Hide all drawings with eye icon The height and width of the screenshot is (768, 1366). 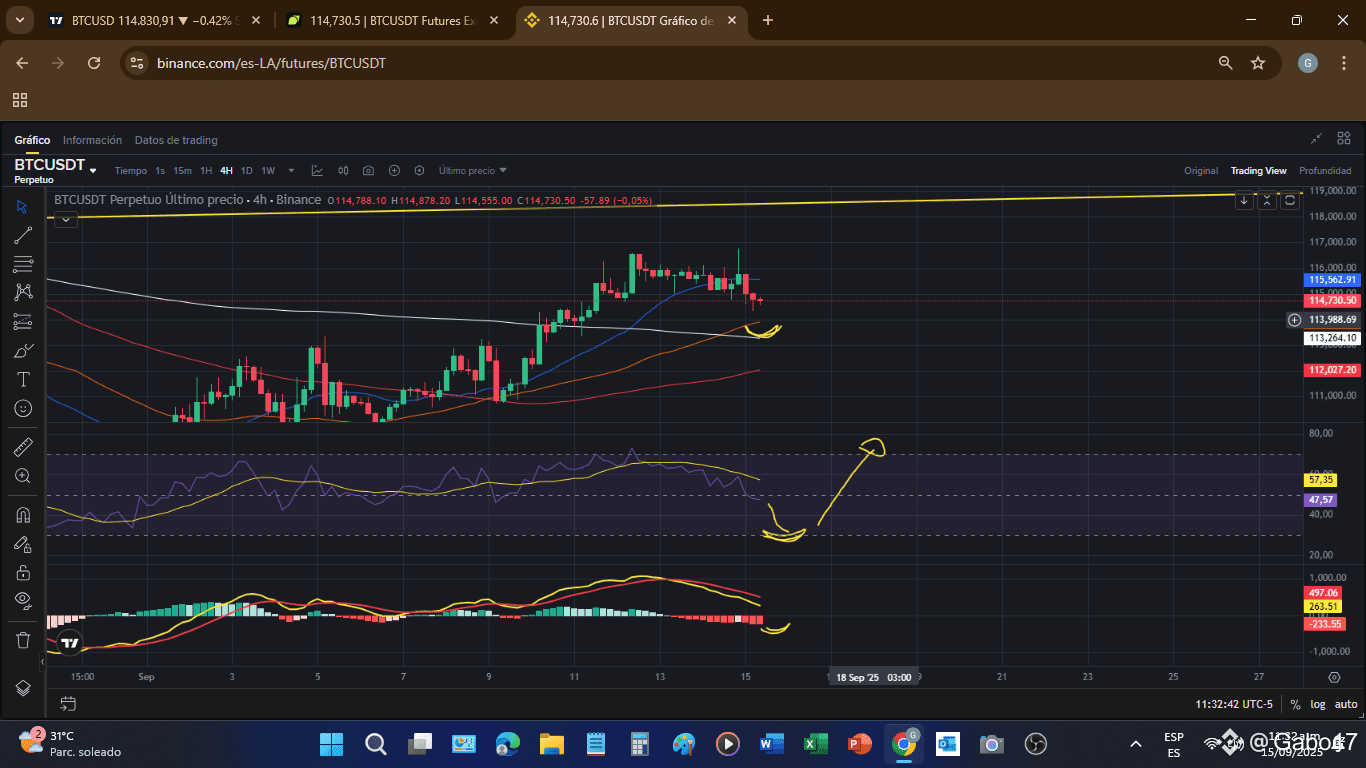point(23,600)
